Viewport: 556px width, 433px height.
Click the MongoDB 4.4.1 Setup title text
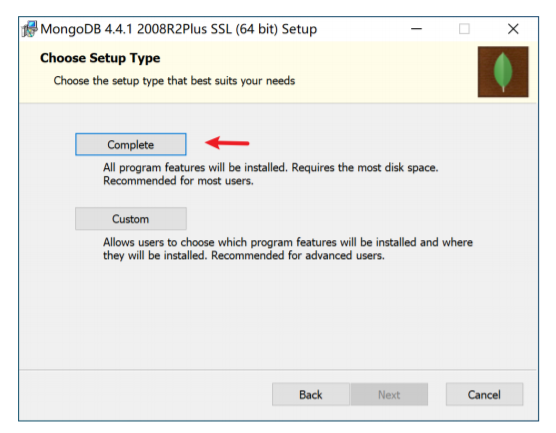coord(178,29)
